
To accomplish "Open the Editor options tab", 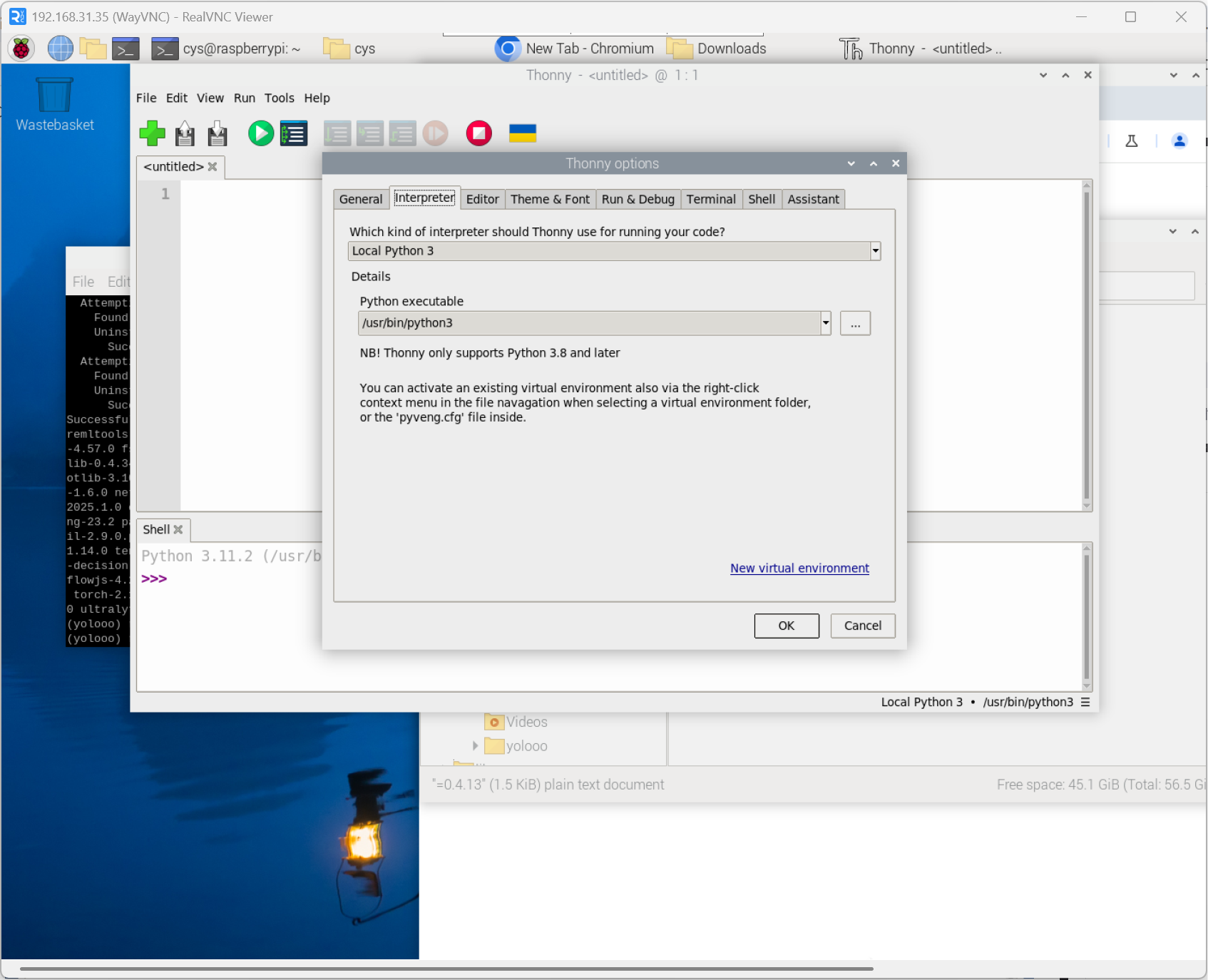I will [482, 199].
